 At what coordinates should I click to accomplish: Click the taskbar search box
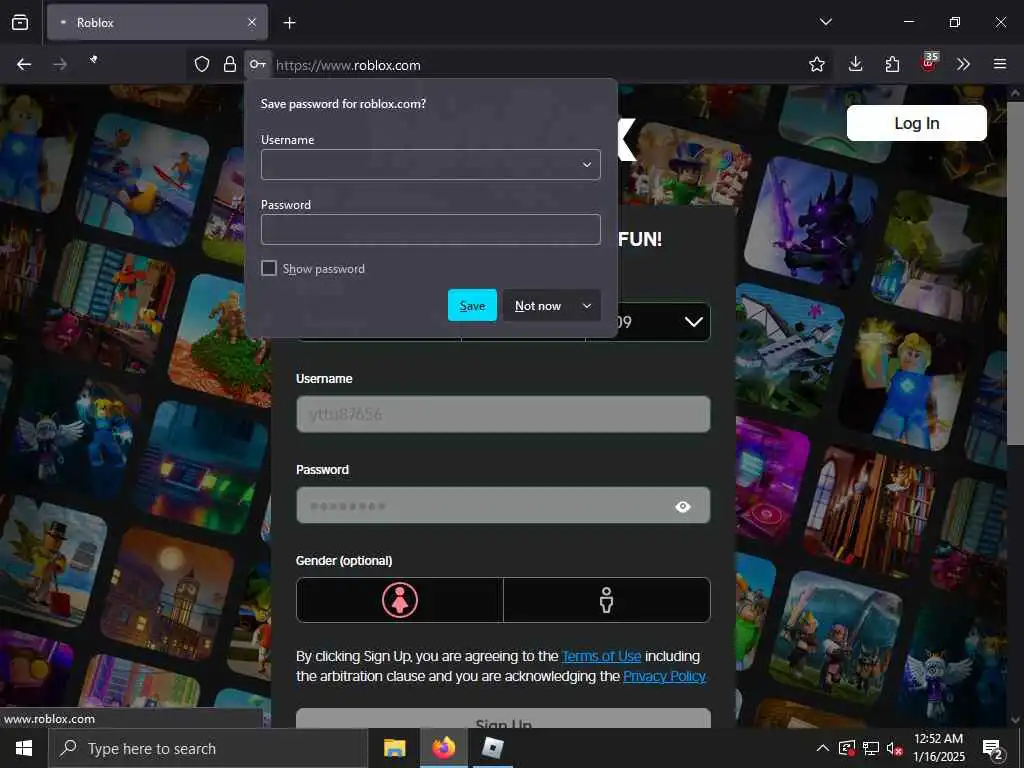point(208,748)
